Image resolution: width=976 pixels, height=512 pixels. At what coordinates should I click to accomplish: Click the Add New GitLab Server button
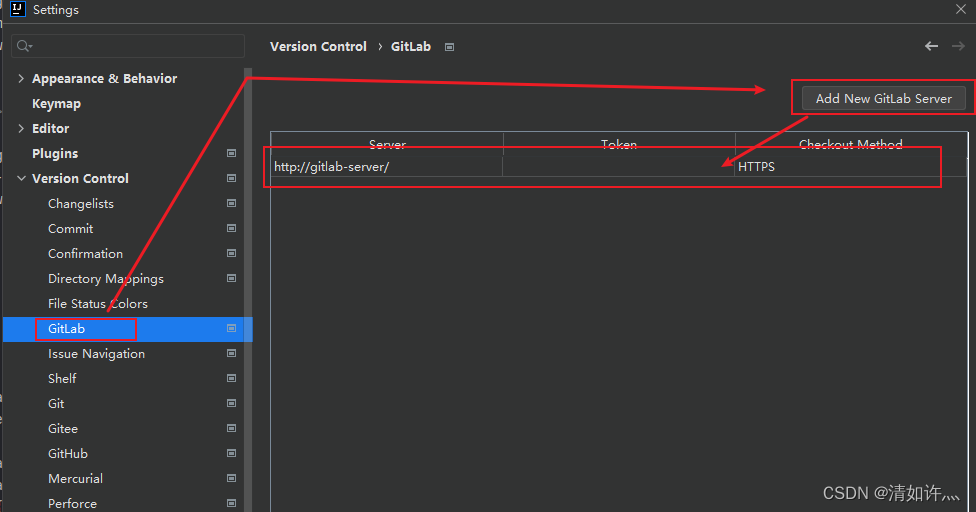[883, 98]
